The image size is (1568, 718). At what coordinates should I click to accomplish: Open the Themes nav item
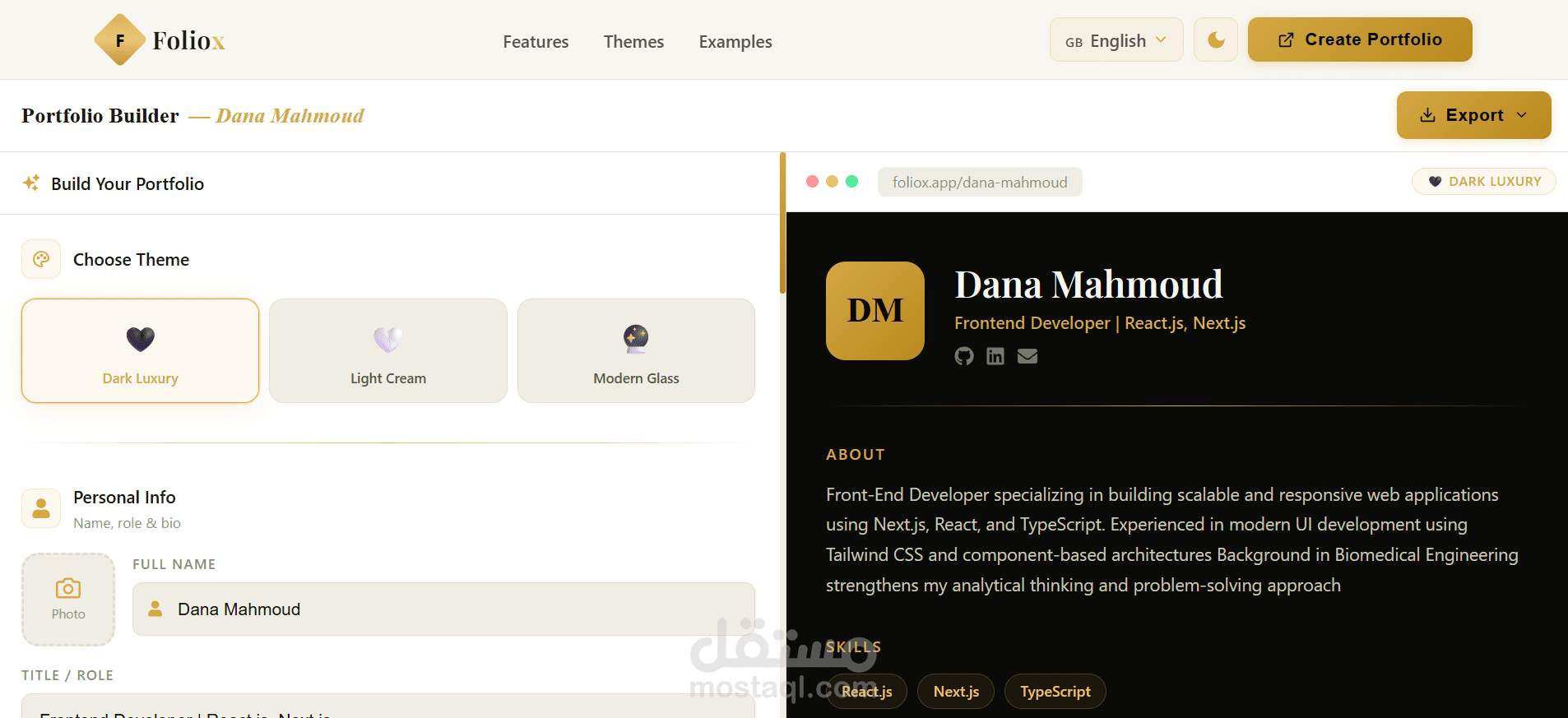(633, 42)
